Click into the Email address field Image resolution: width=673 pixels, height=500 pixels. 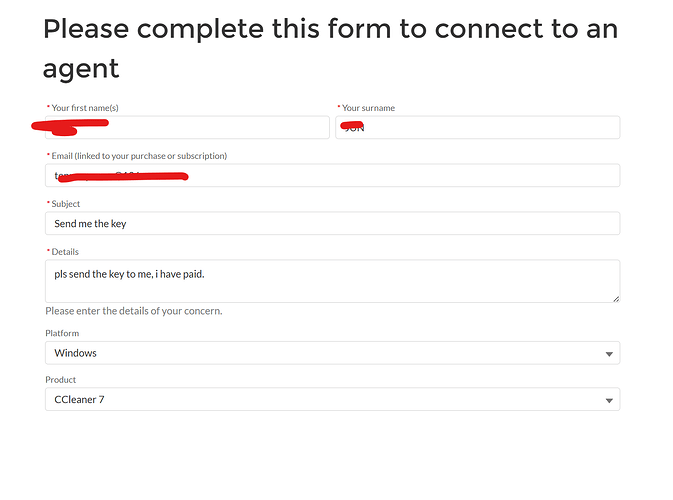click(x=400, y=176)
